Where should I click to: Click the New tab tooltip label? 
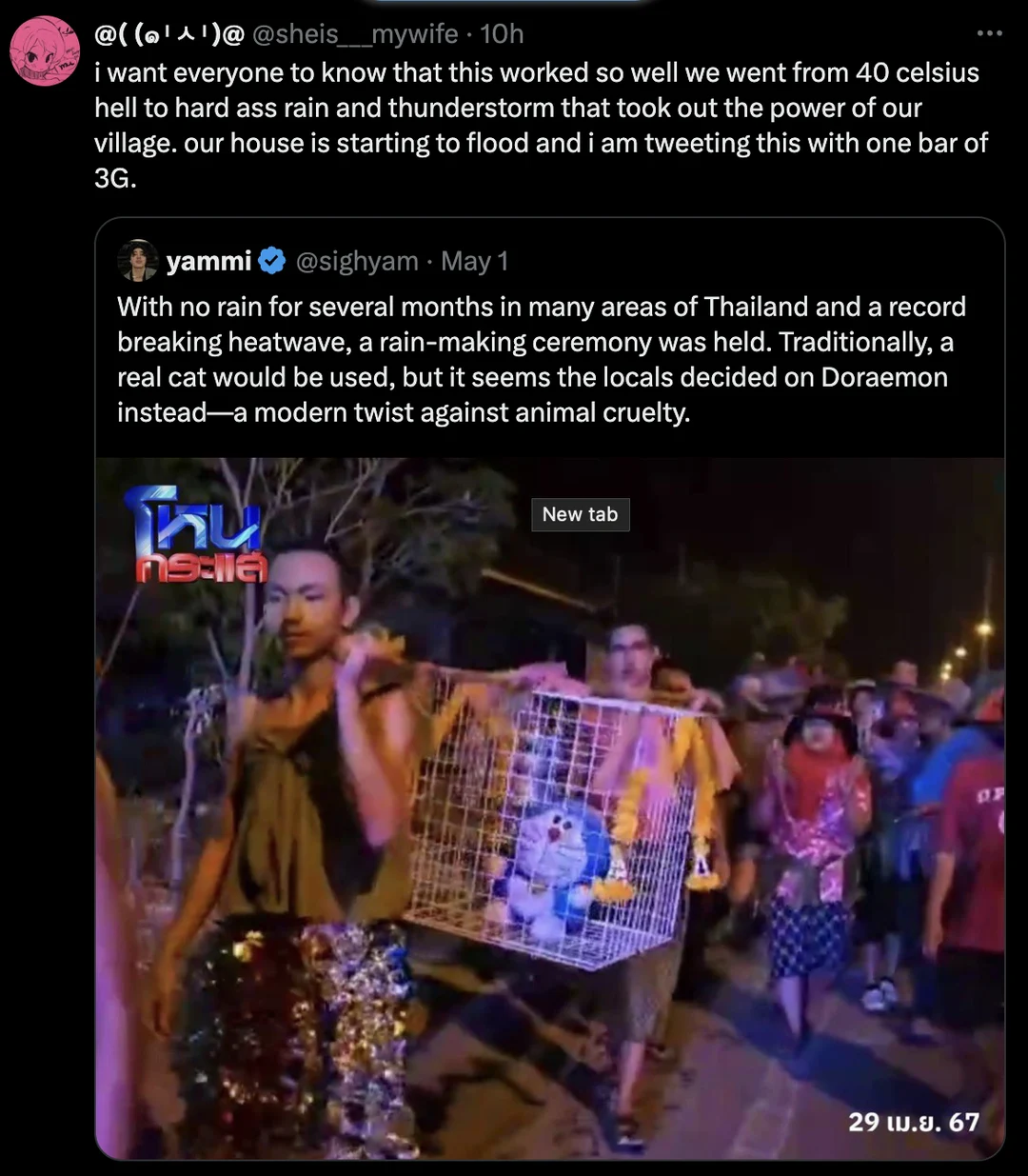pos(580,514)
